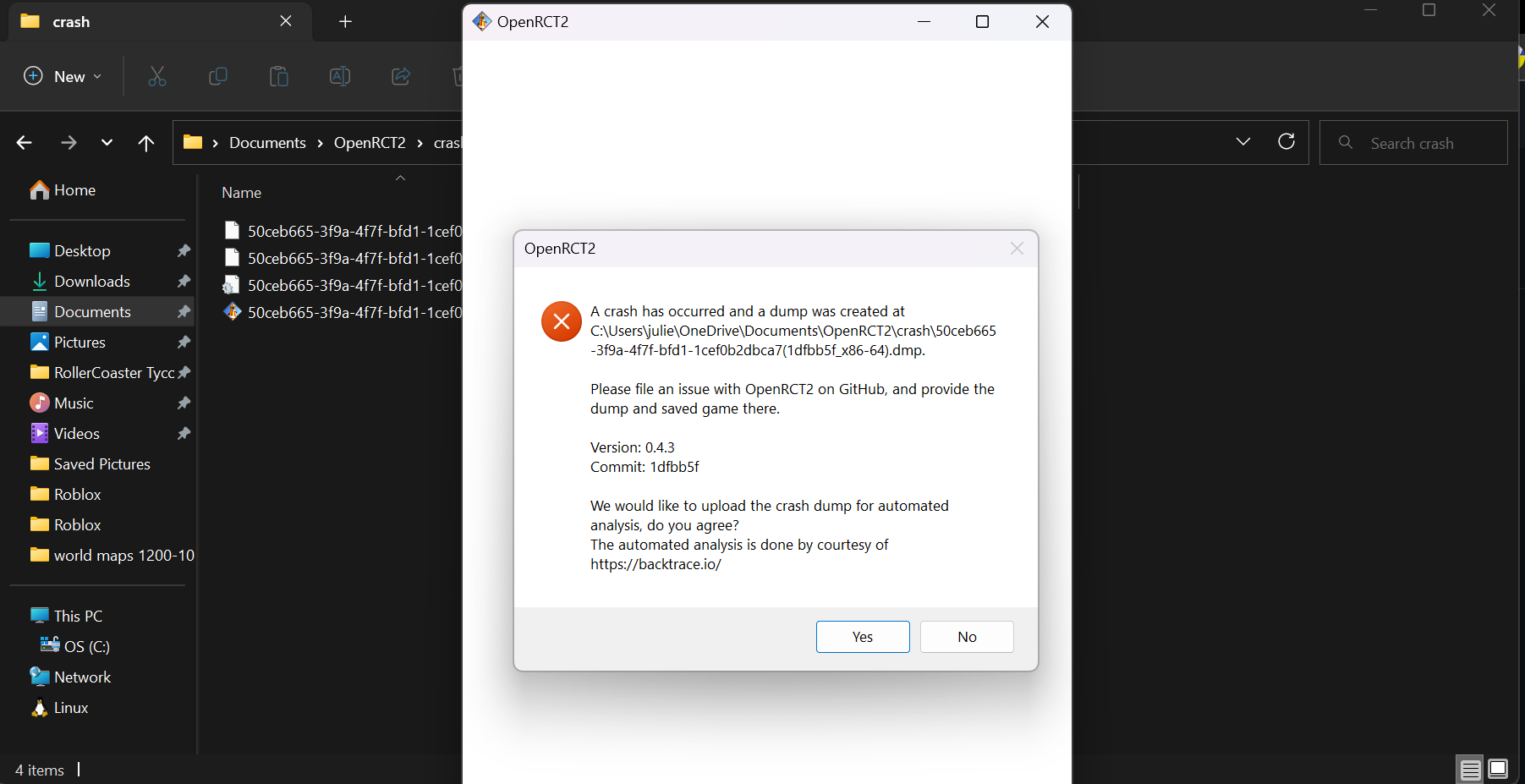Agree to upload the crash dump with Yes

coord(862,636)
